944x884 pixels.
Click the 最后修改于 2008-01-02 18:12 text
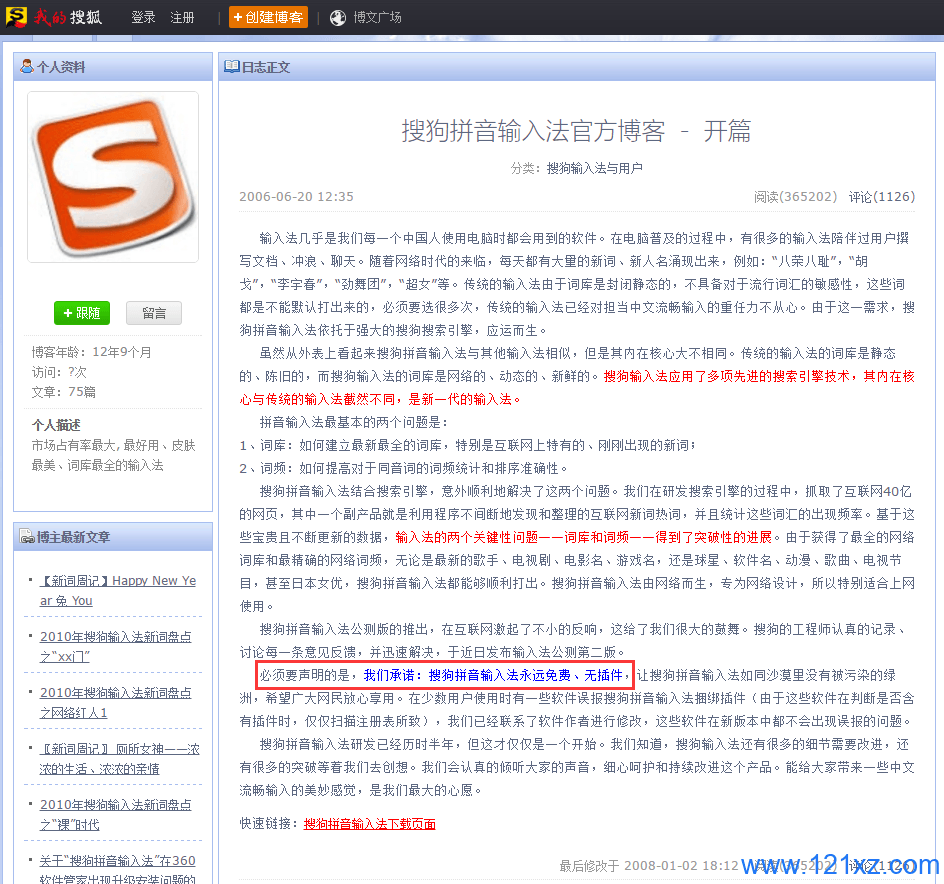tap(649, 866)
